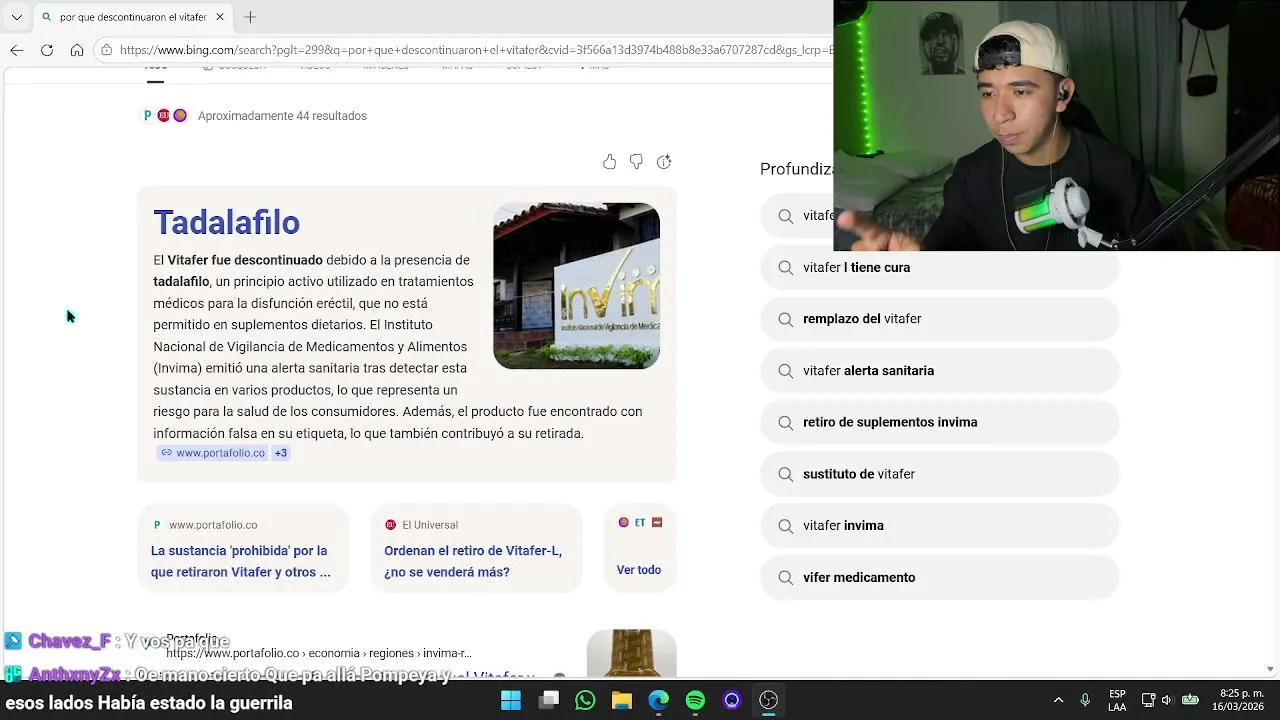Screen dimensions: 1280x720
Task: Select suggestion 'remplazo del vitafer'
Action: pos(940,319)
